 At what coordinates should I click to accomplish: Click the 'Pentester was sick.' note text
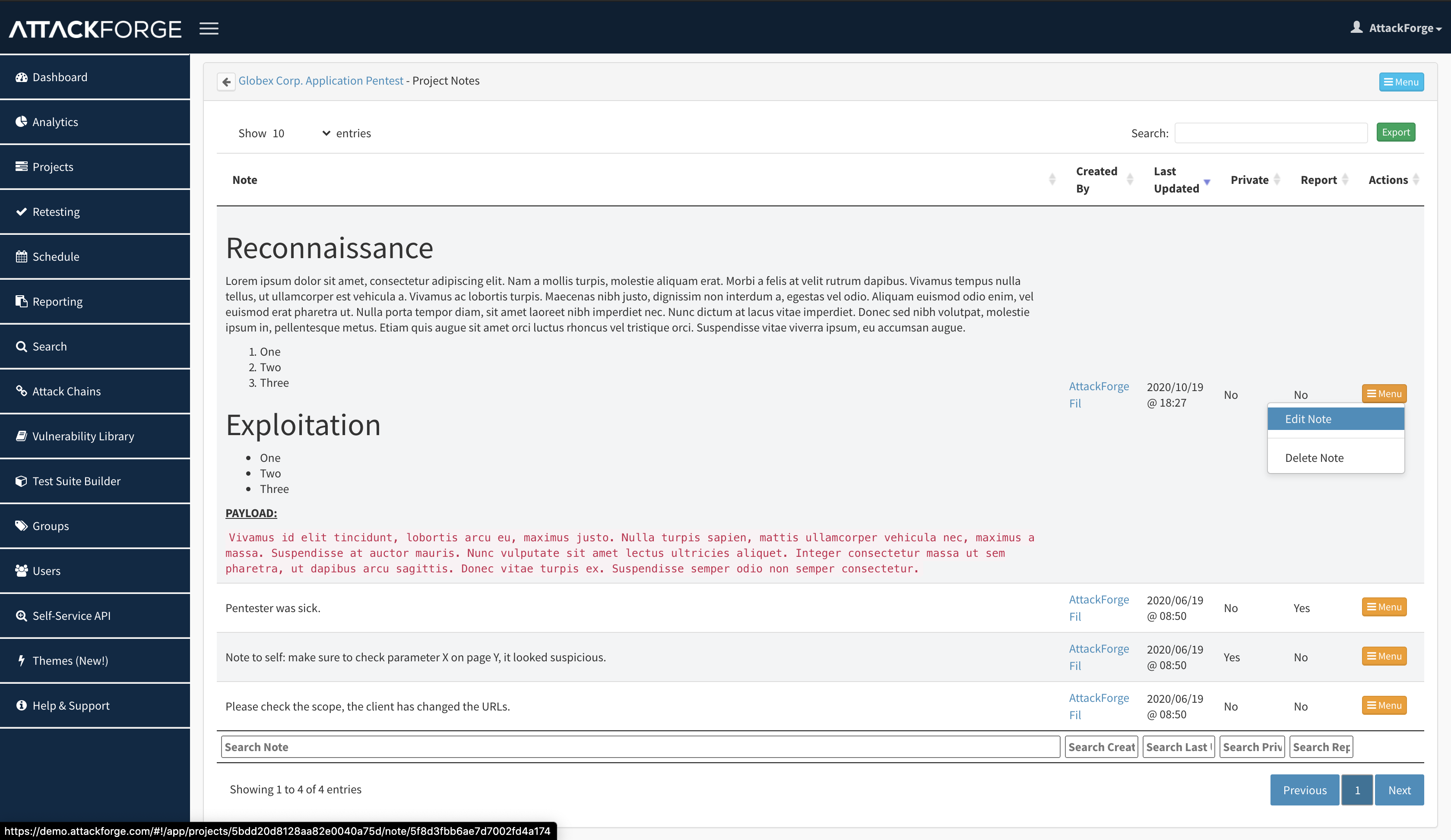click(x=272, y=608)
